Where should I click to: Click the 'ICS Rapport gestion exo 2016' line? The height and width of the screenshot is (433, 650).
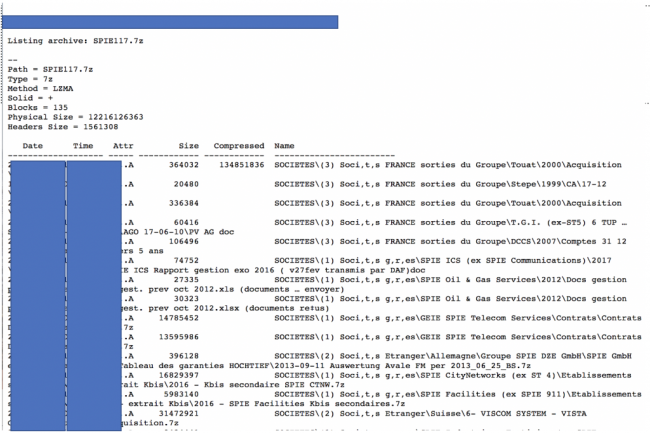click(x=274, y=270)
